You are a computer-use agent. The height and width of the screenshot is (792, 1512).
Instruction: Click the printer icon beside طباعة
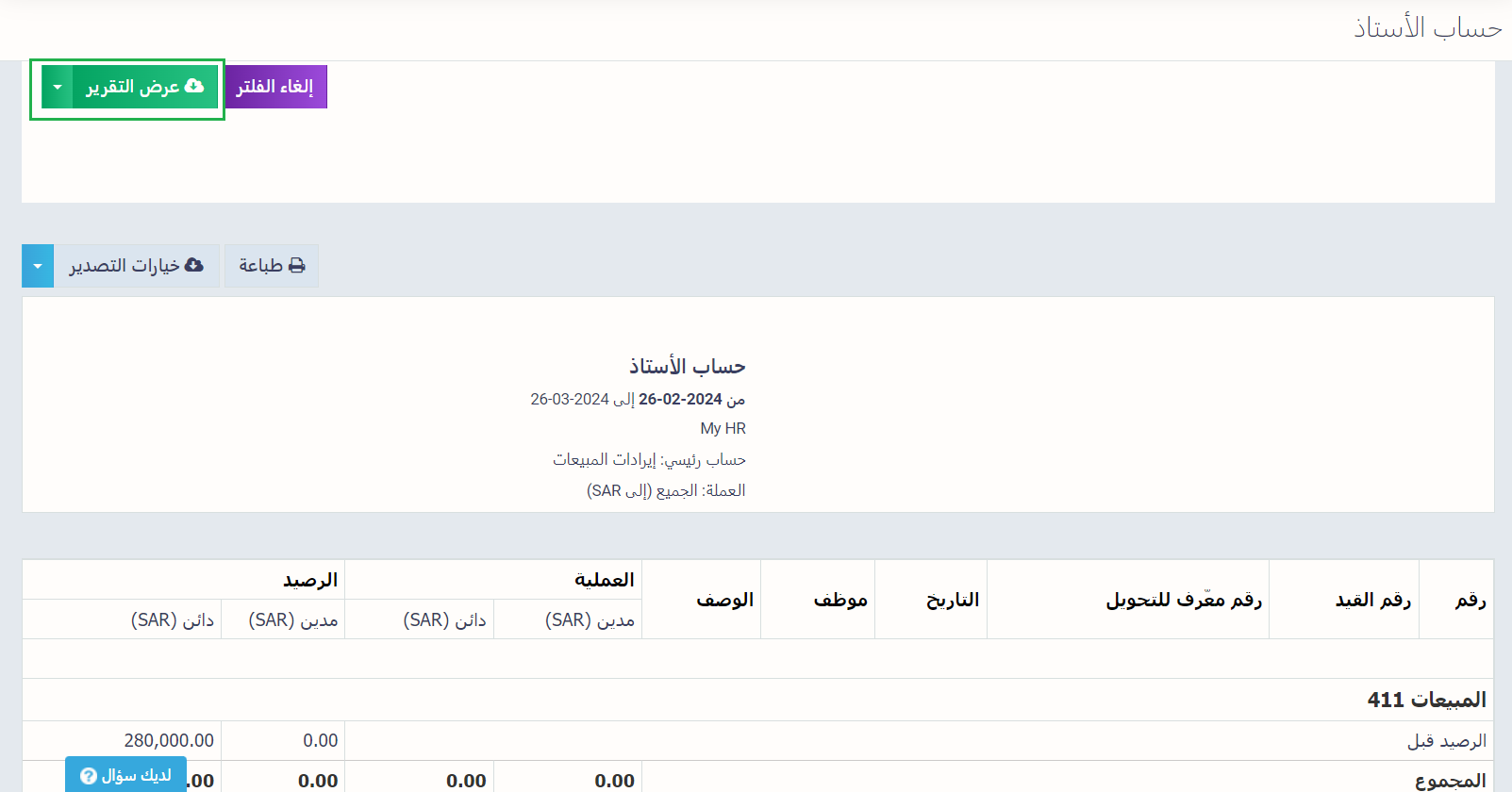pyautogui.click(x=296, y=266)
